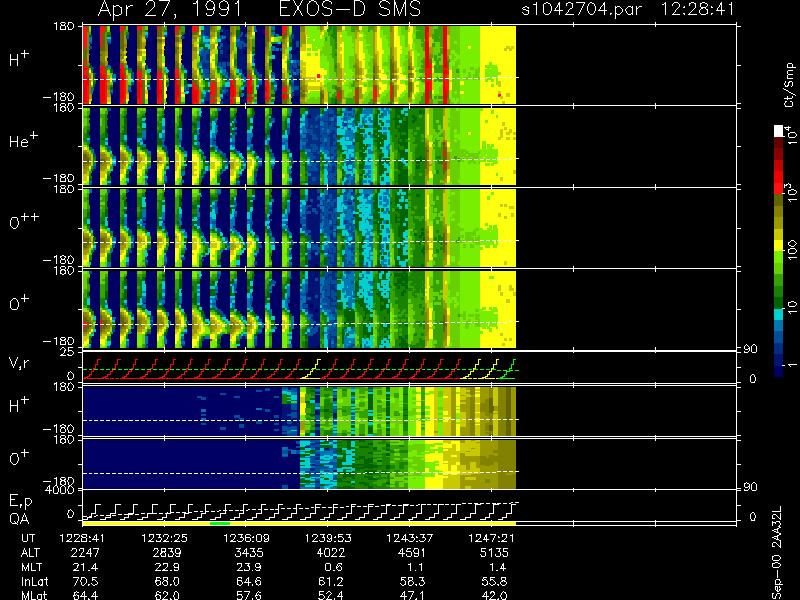This screenshot has height=600, width=800.
Task: Click altitude value '2839'
Action: click(167, 553)
